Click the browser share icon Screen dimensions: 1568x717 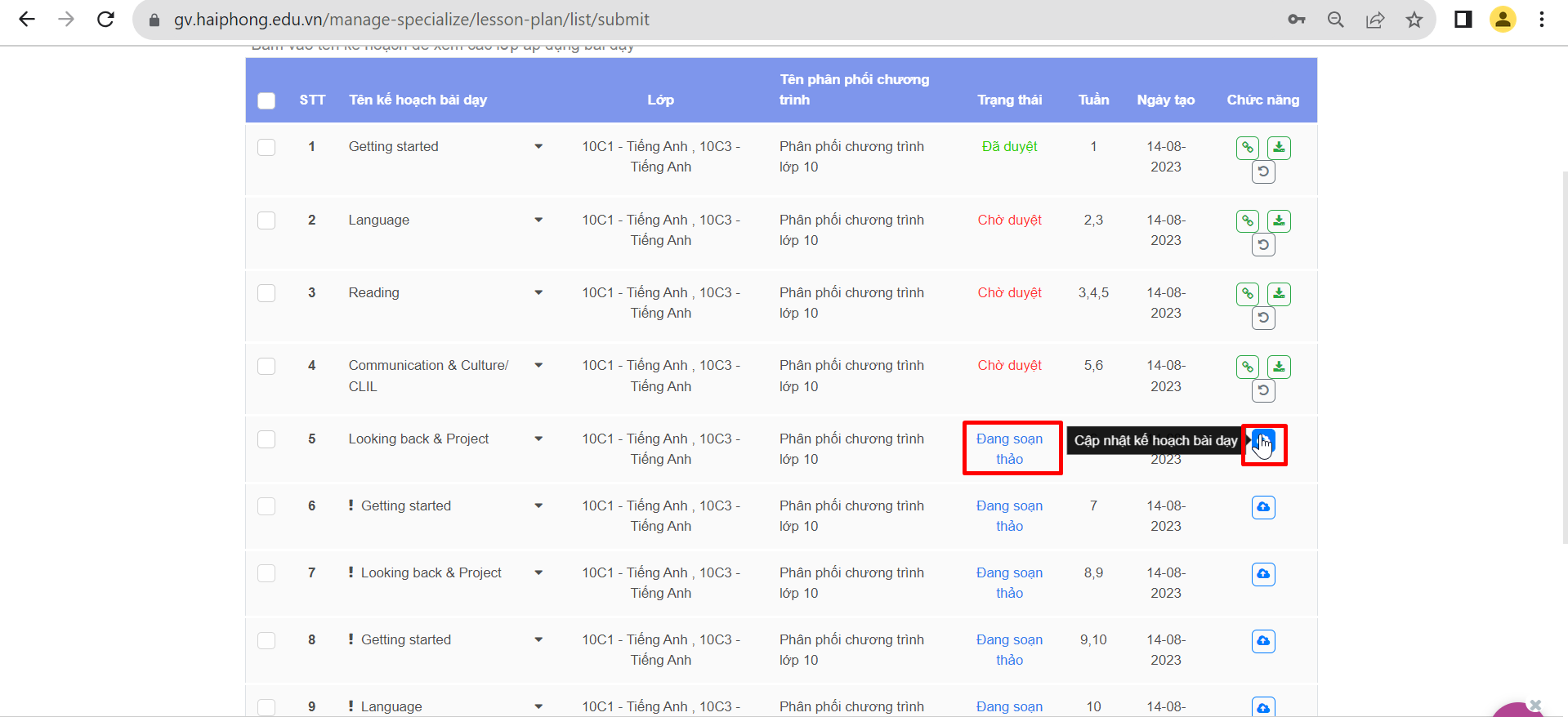click(1375, 20)
